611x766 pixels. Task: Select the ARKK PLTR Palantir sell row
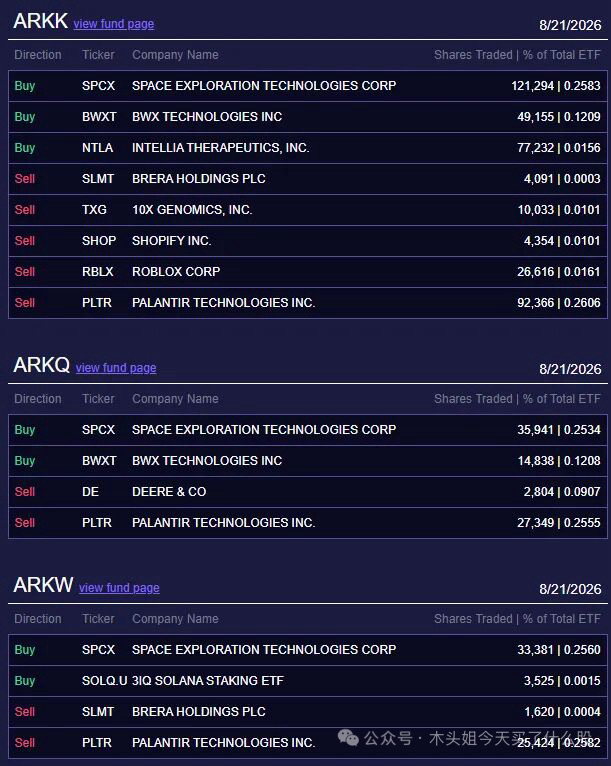pyautogui.click(x=308, y=303)
